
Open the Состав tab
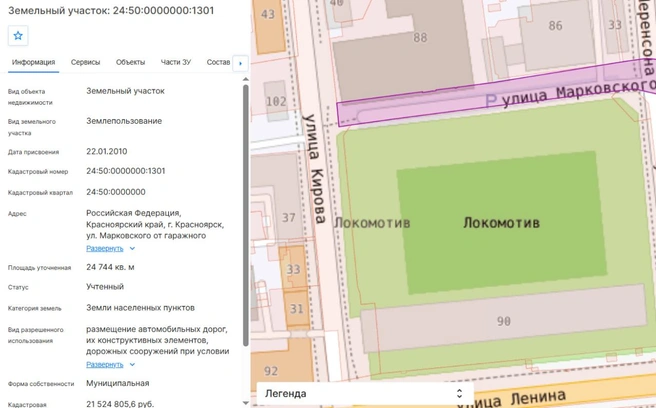click(x=218, y=62)
